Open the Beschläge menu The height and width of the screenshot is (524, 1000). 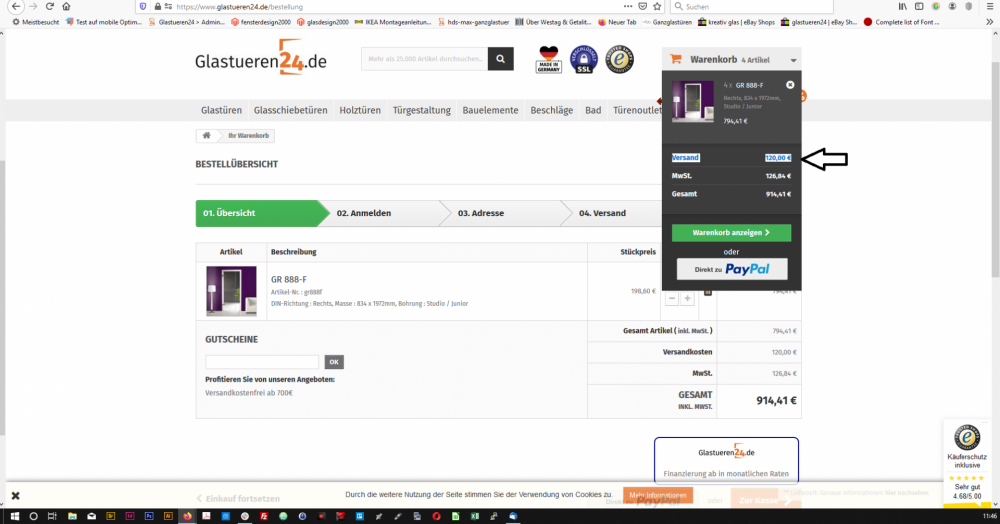pyautogui.click(x=552, y=110)
